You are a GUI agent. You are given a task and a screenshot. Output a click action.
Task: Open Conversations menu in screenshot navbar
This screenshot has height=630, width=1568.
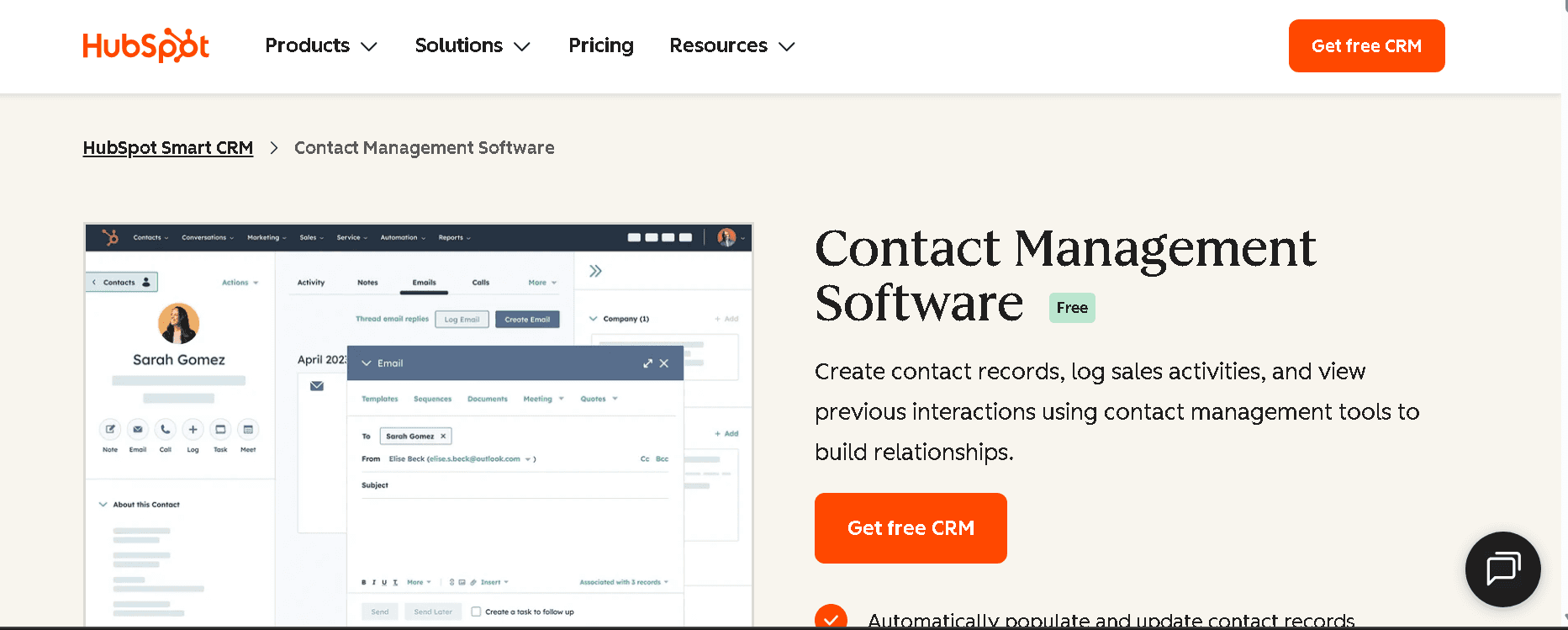point(208,237)
